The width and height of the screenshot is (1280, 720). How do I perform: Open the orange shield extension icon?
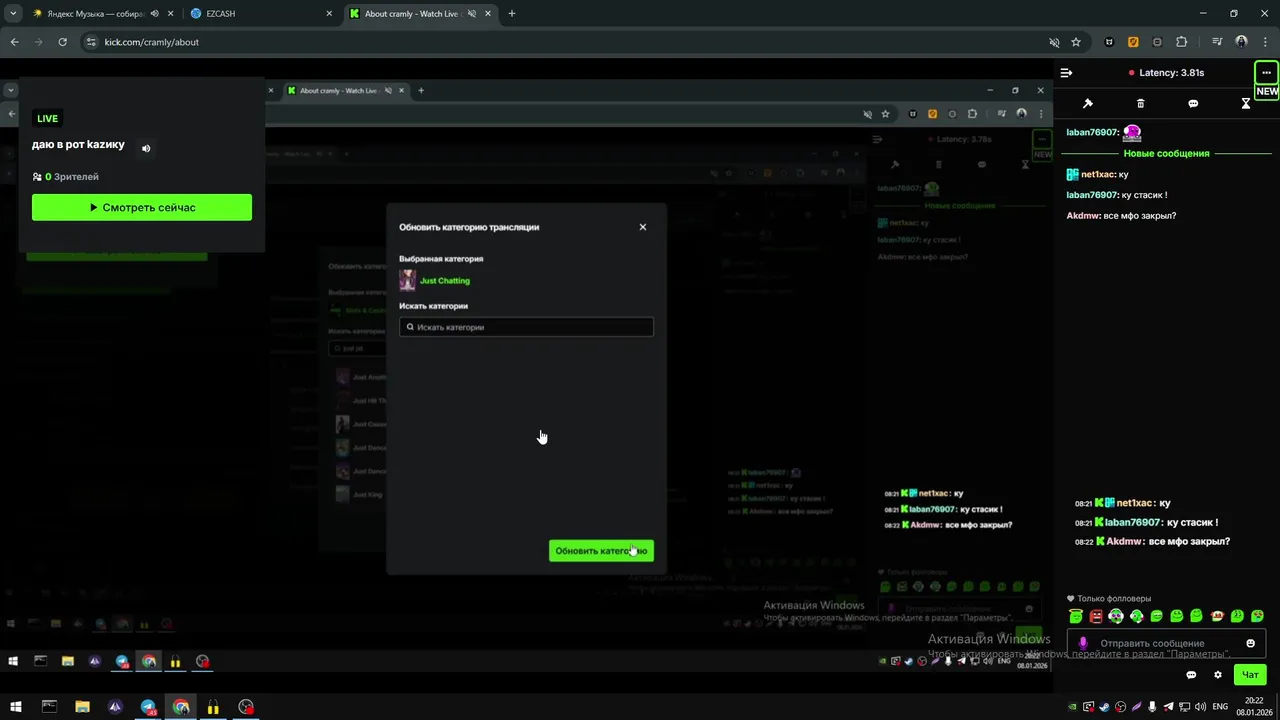pos(1133,42)
